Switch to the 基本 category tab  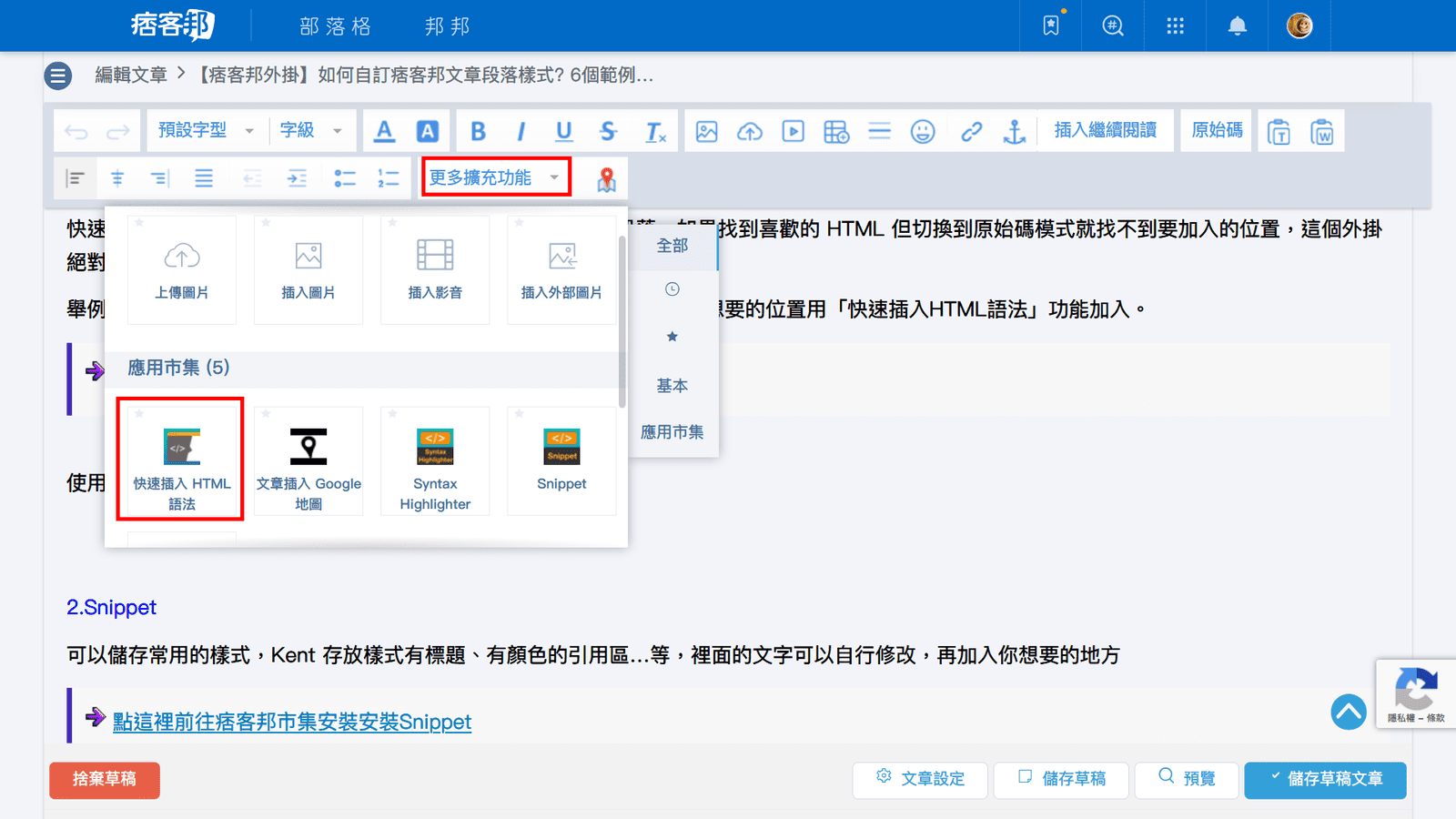click(x=672, y=386)
